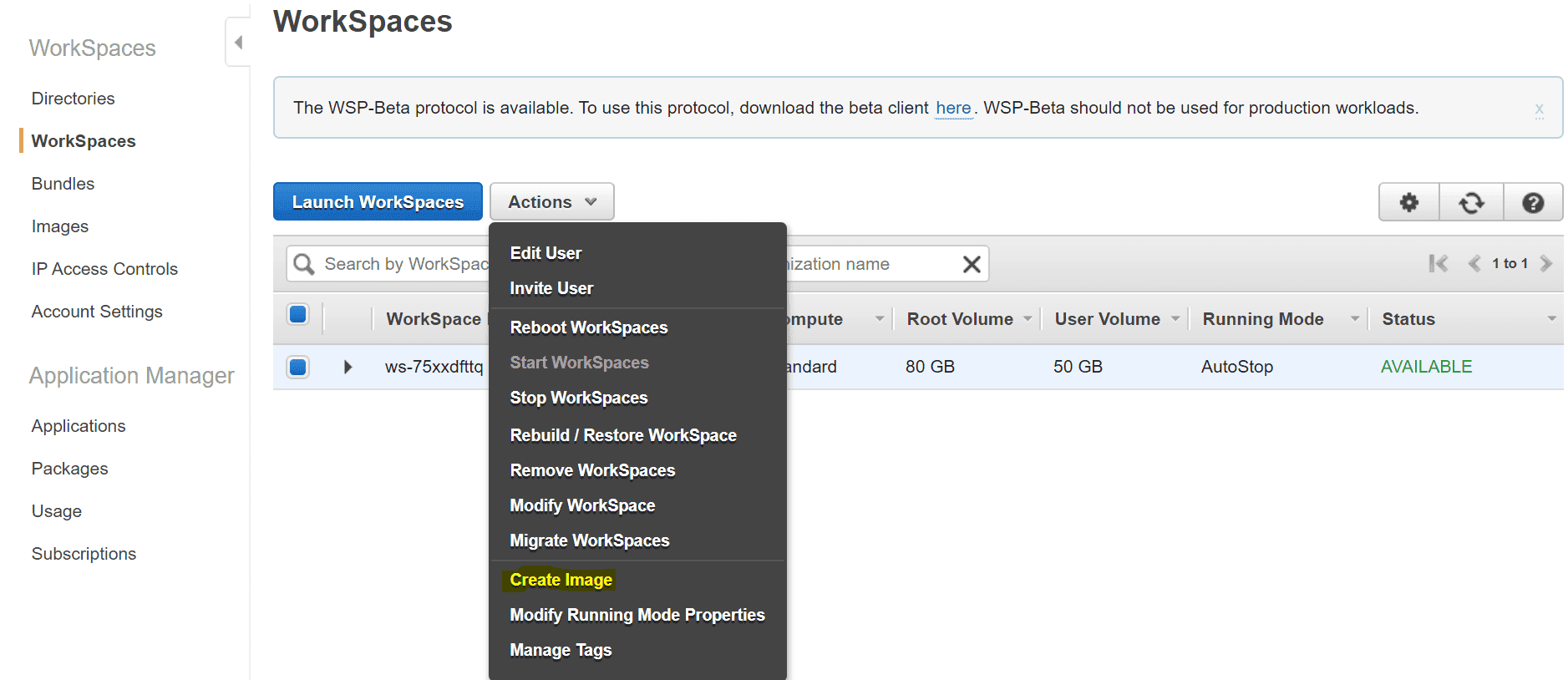
Task: Click the refresh icon button
Action: (x=1471, y=202)
